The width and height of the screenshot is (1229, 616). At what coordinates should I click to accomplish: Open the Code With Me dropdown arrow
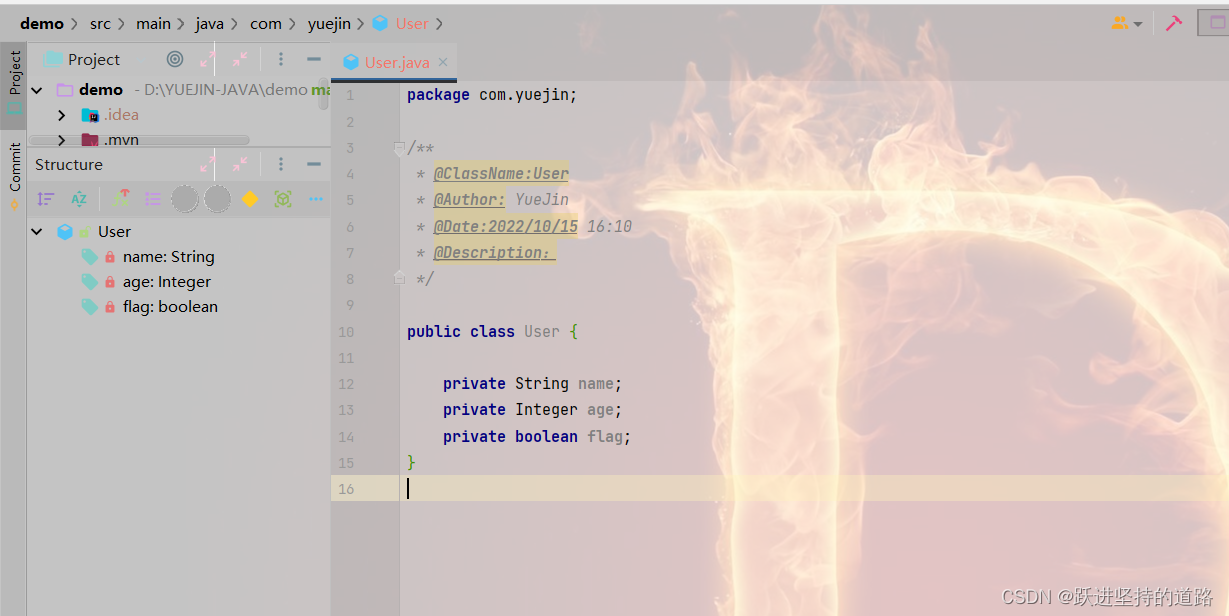point(1138,24)
